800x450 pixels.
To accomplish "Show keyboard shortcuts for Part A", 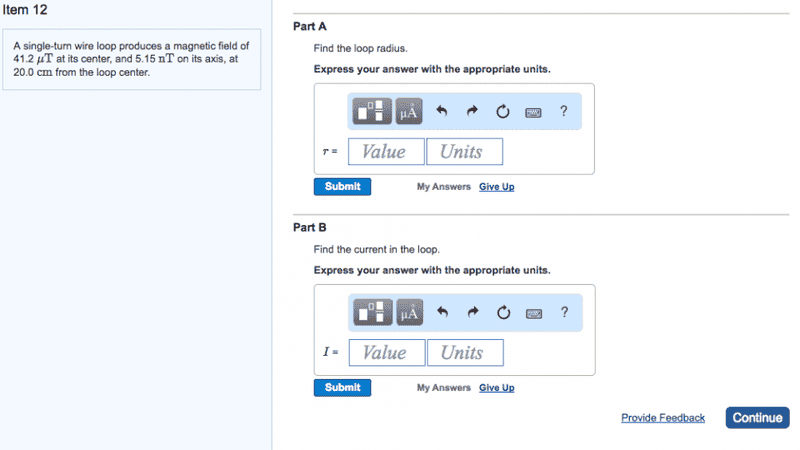I will [x=534, y=112].
